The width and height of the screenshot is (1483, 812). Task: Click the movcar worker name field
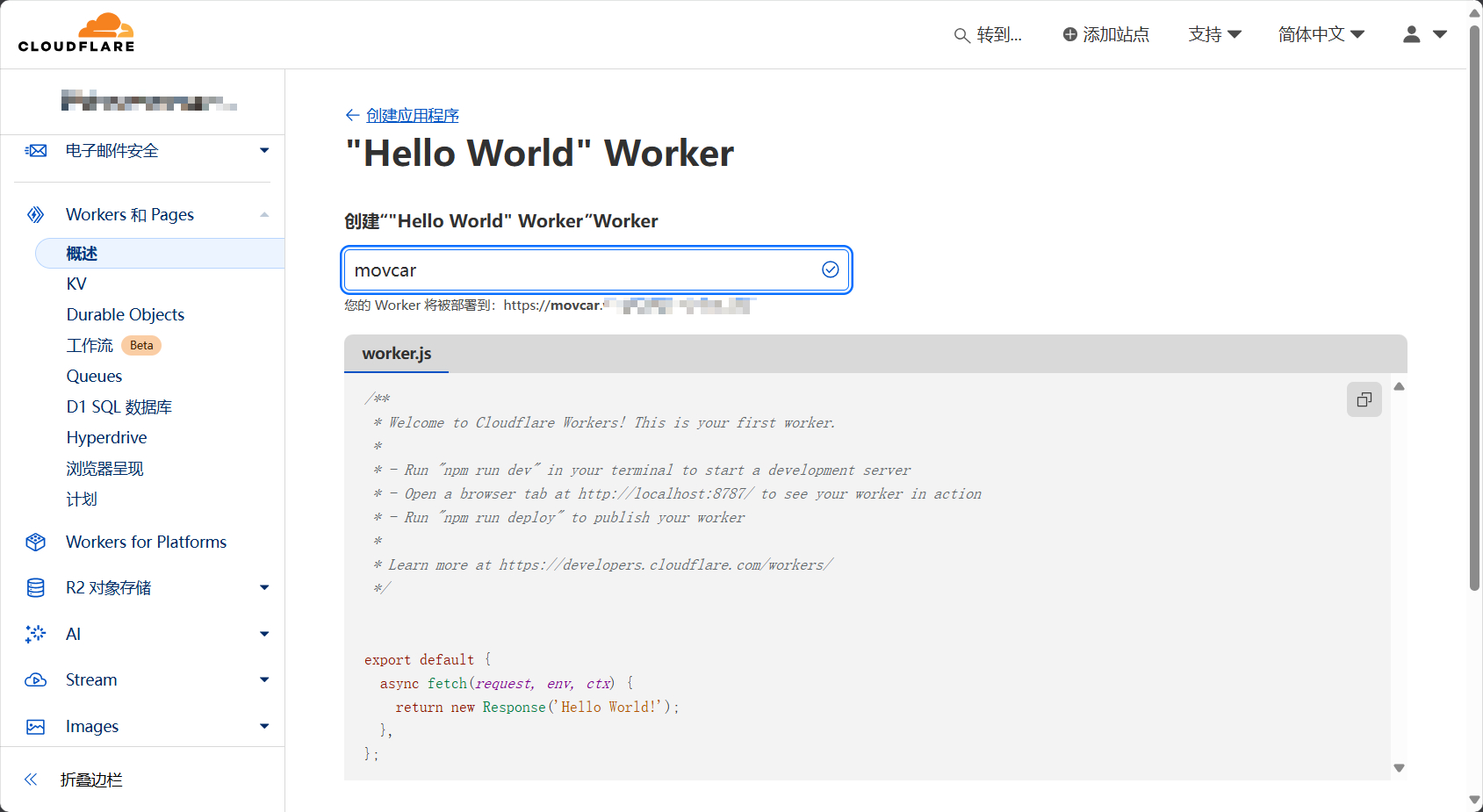(x=580, y=270)
